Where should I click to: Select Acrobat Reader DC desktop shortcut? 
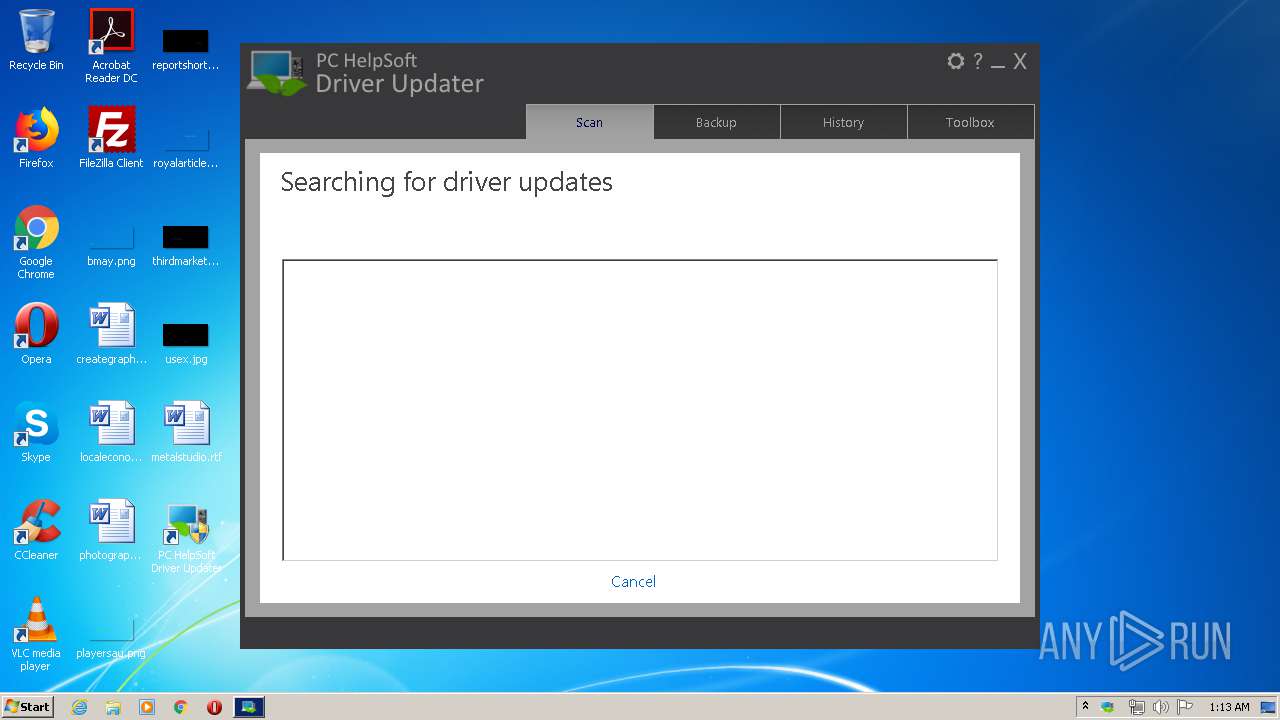point(111,46)
